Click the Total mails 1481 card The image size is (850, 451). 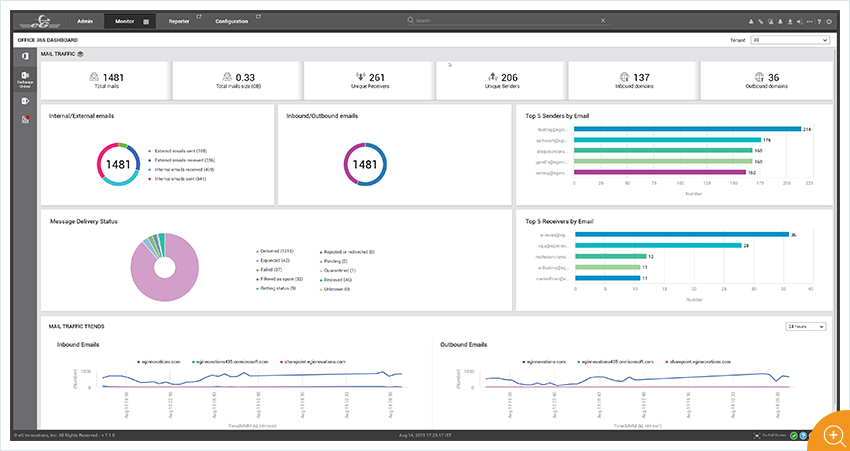[106, 81]
